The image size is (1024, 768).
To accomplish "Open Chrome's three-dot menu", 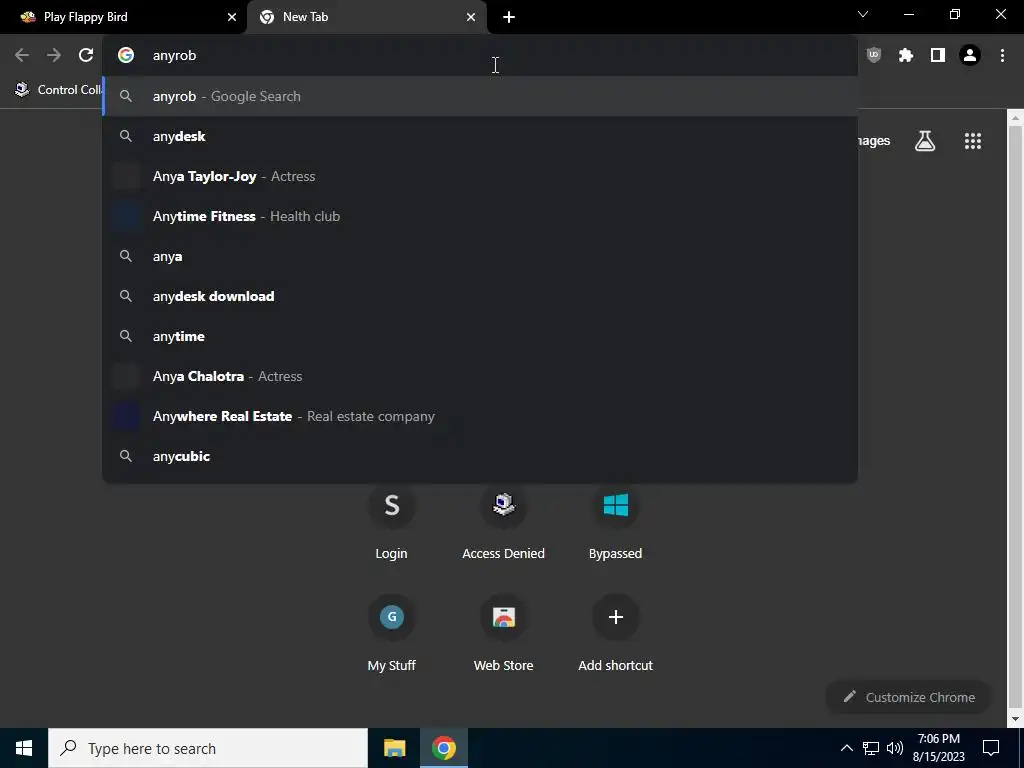I will click(1002, 56).
